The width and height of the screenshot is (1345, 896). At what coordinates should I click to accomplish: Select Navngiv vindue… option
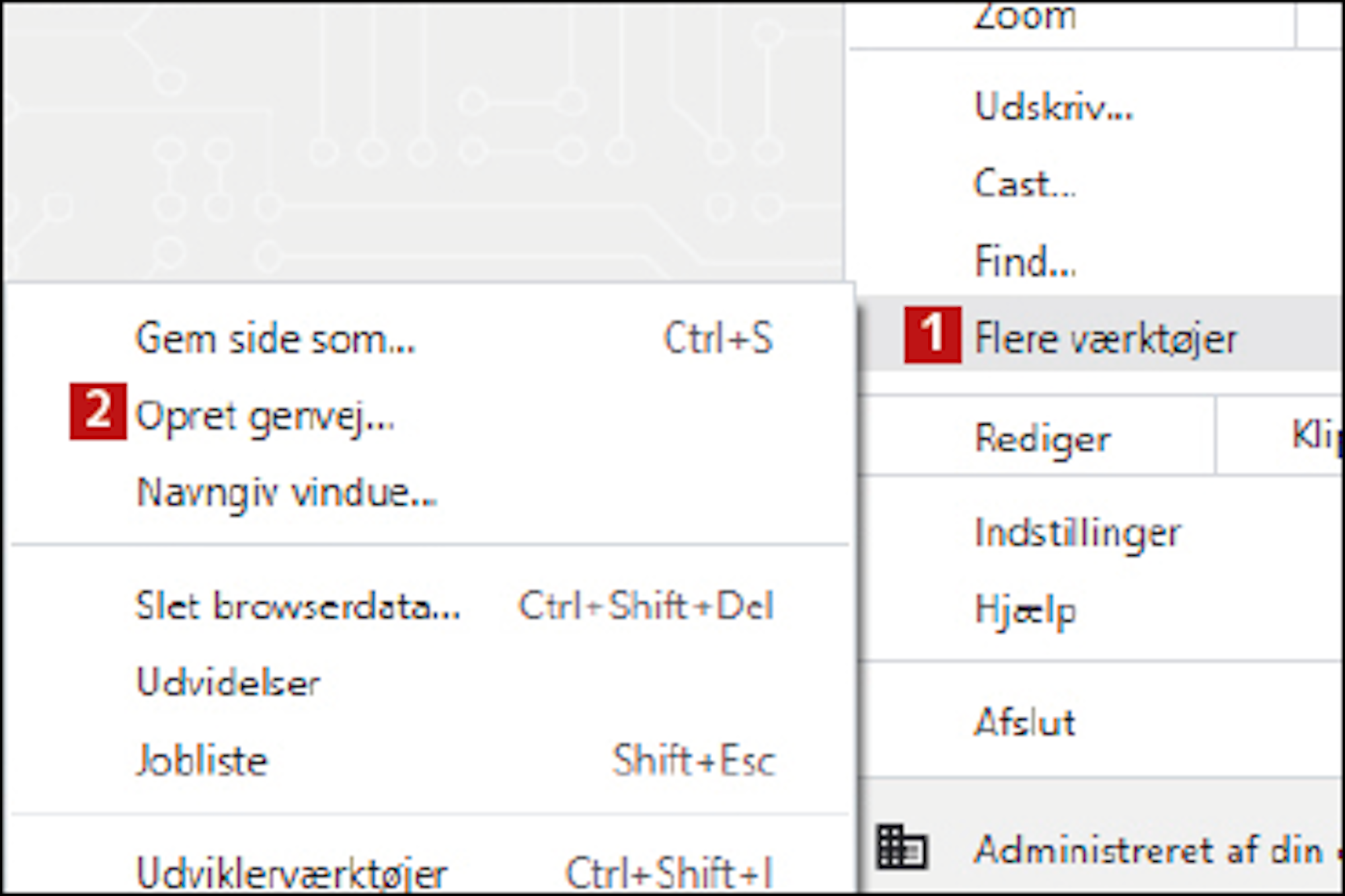(430, 493)
